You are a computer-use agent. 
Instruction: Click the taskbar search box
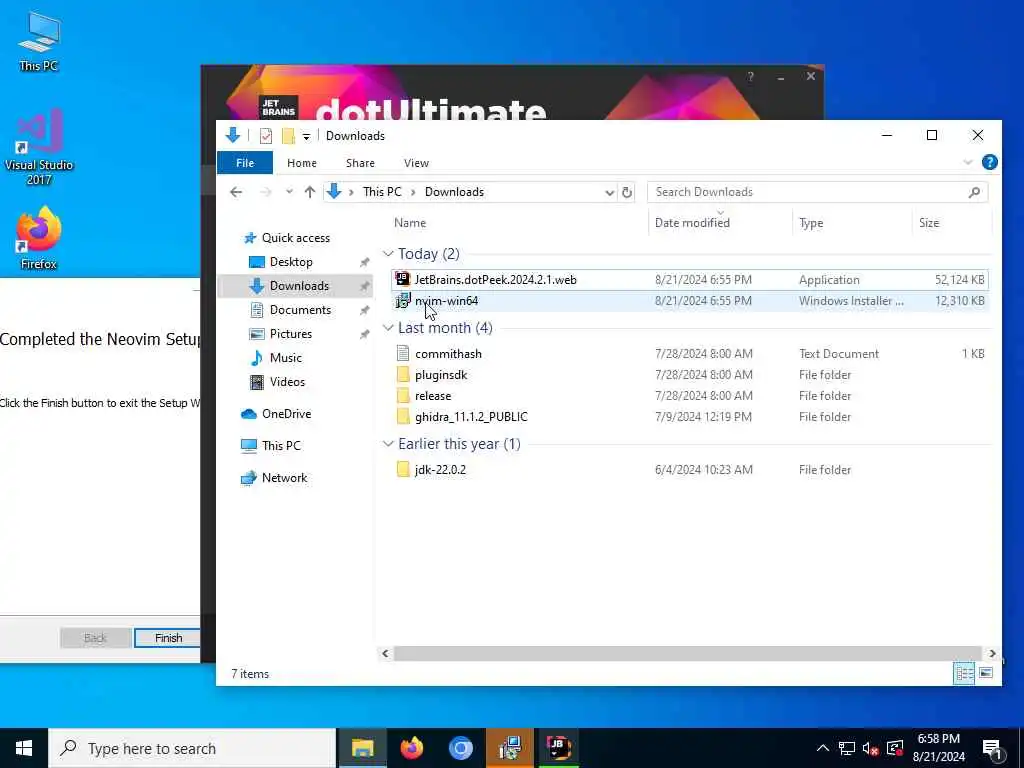tap(192, 748)
